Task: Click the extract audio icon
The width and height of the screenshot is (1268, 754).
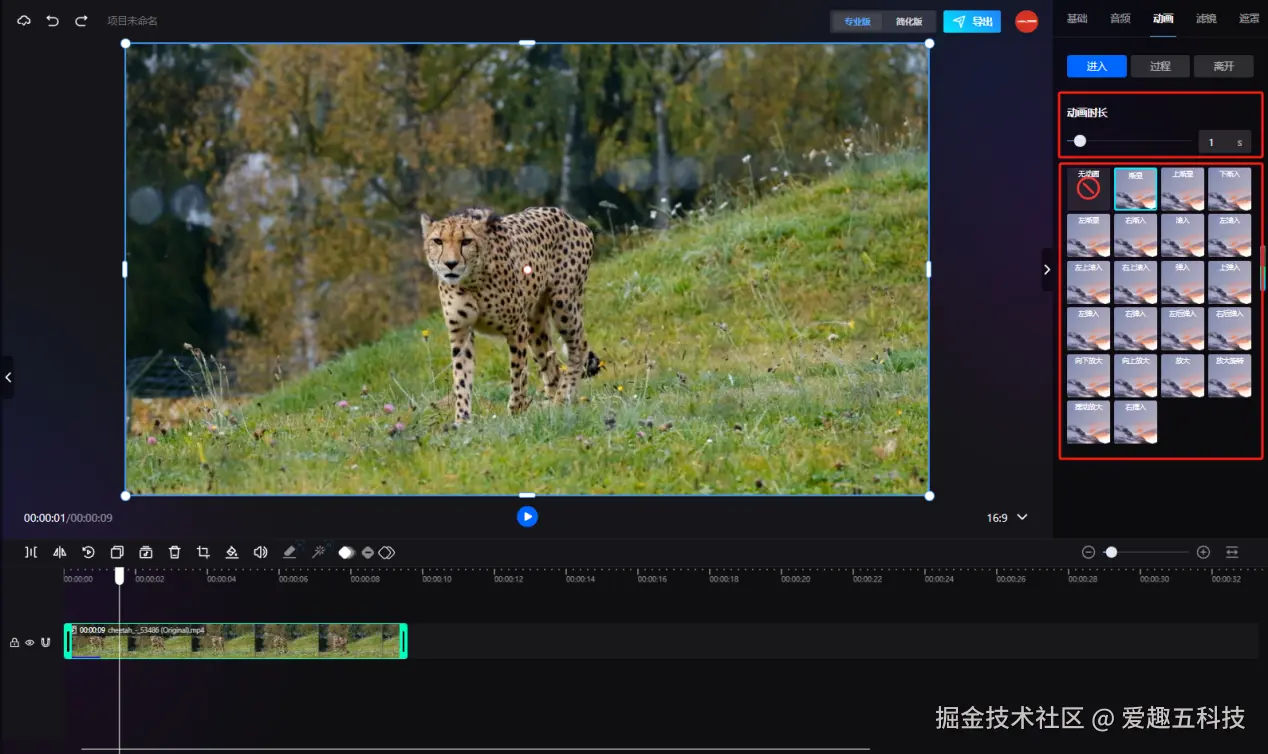Action: [x=145, y=552]
